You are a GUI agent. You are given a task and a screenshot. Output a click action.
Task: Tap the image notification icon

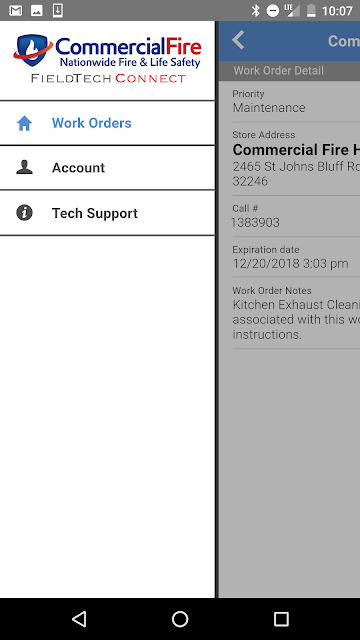click(37, 11)
